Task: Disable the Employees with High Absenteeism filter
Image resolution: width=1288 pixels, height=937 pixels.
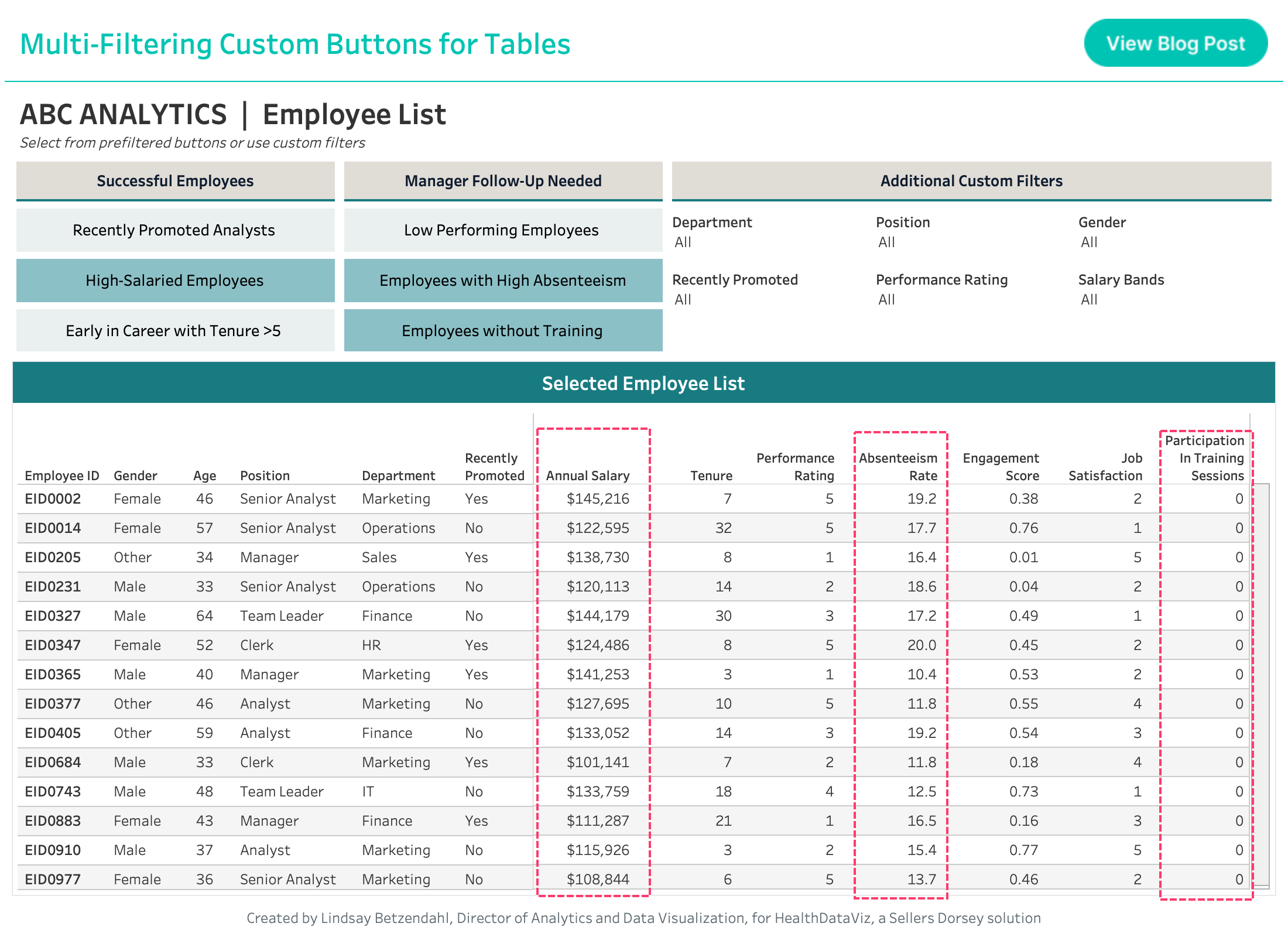Action: (502, 281)
